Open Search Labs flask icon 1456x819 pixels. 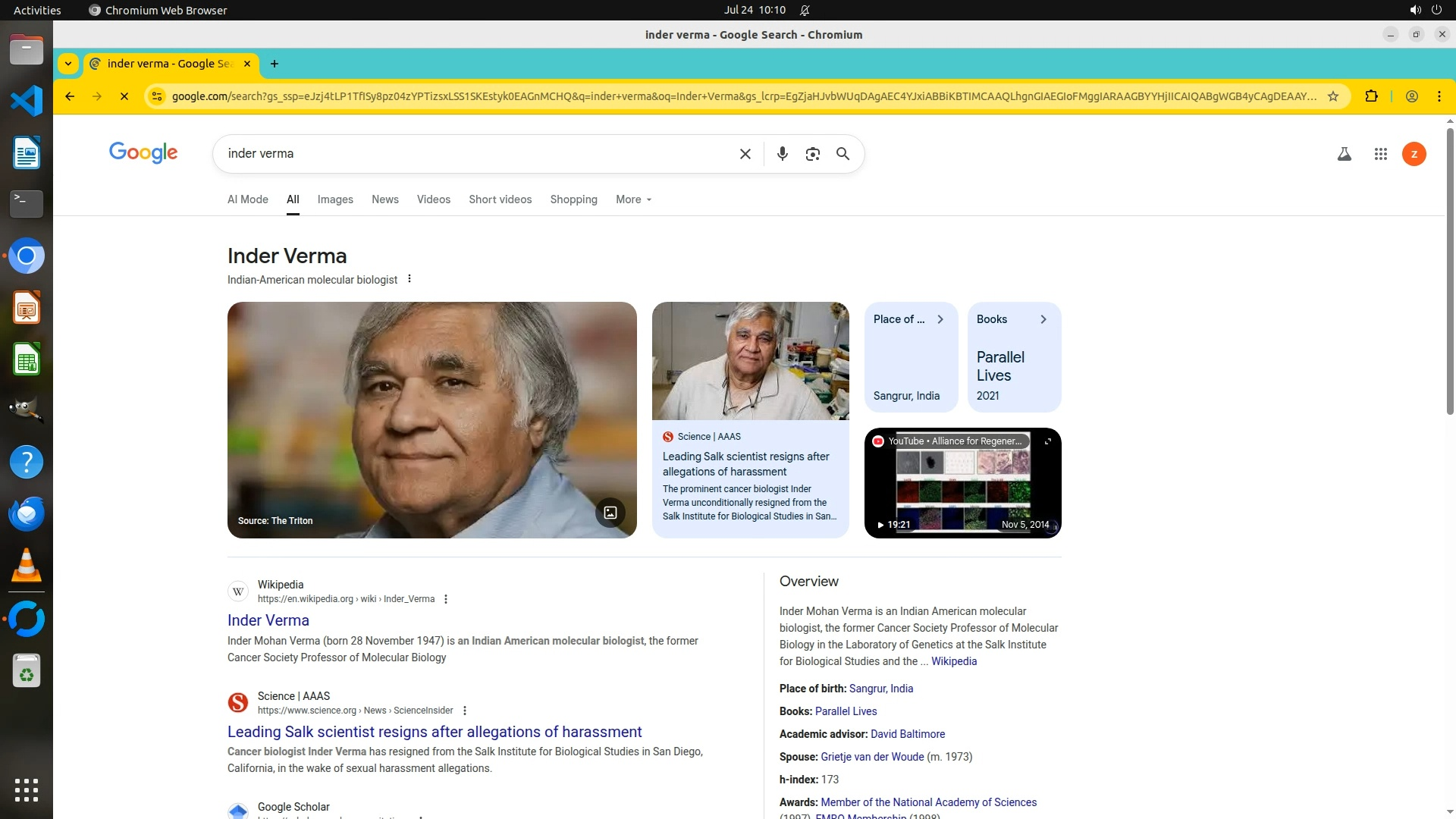pyautogui.click(x=1344, y=154)
